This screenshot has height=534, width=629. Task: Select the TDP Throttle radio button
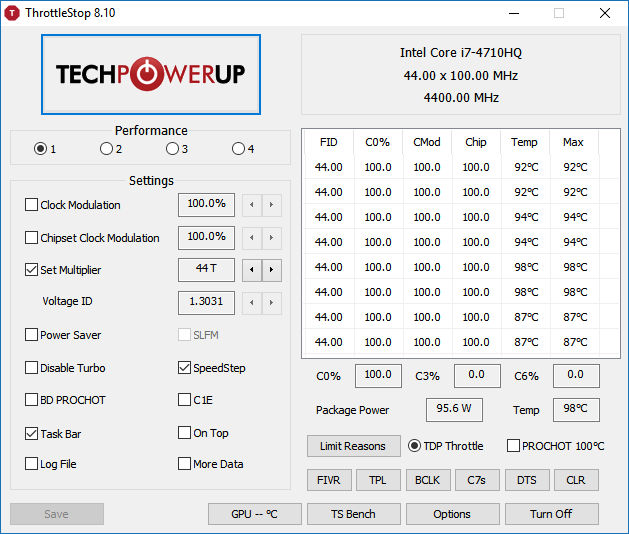coord(414,446)
